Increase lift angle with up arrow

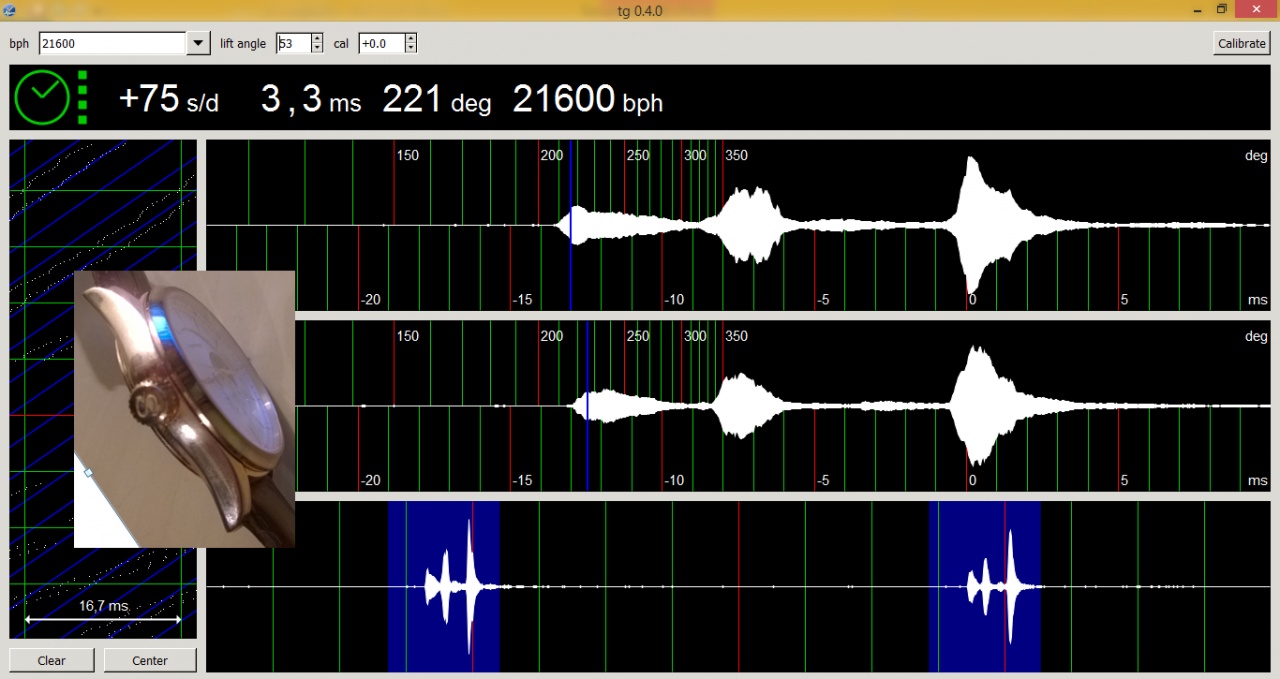pyautogui.click(x=317, y=39)
